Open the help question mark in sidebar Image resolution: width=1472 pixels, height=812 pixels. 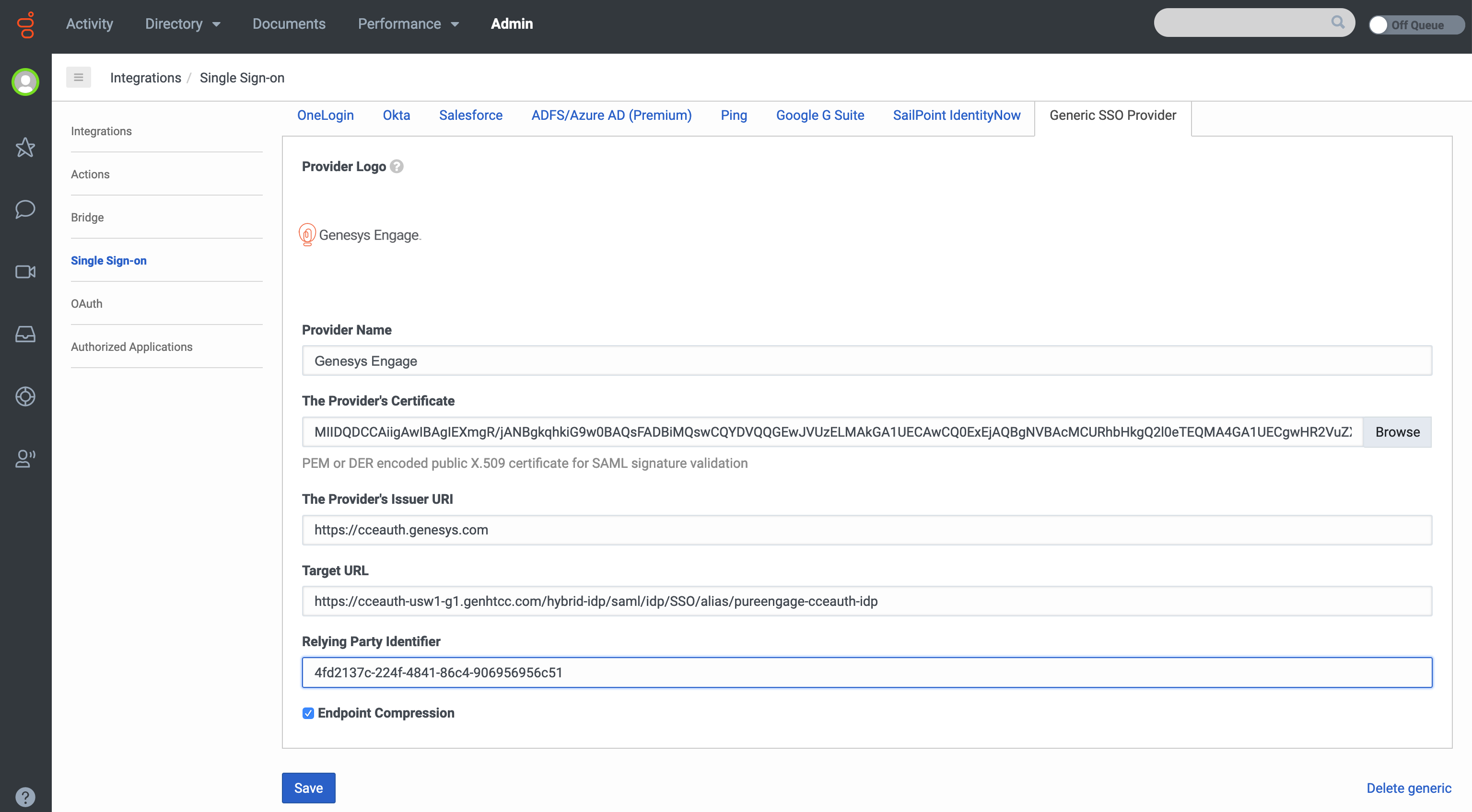25,797
